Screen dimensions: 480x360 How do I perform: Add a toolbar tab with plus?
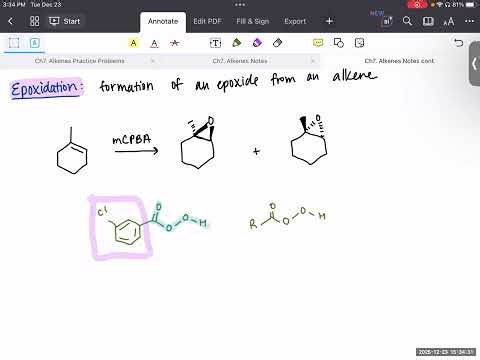[329, 21]
